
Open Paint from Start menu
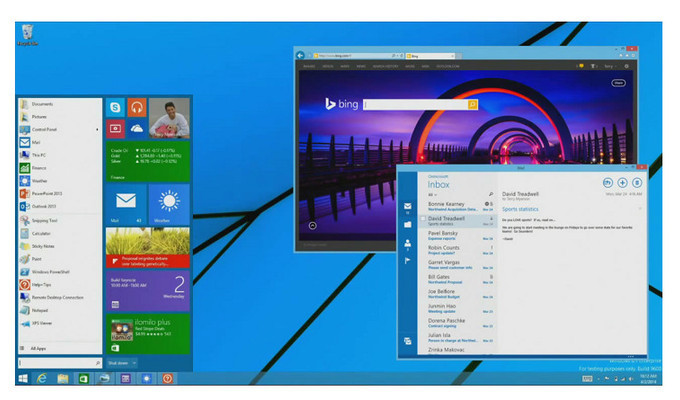(60, 259)
